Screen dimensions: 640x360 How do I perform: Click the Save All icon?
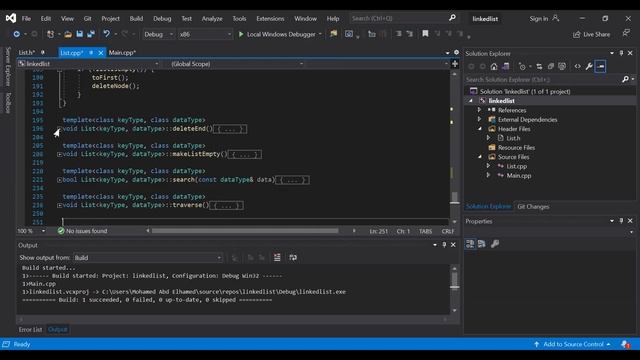(x=91, y=34)
